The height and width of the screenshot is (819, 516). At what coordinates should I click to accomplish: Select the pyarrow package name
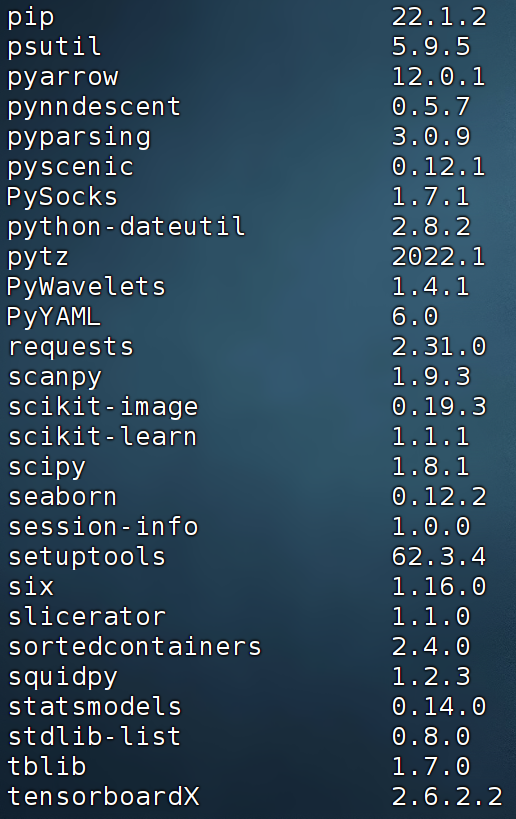point(63,78)
